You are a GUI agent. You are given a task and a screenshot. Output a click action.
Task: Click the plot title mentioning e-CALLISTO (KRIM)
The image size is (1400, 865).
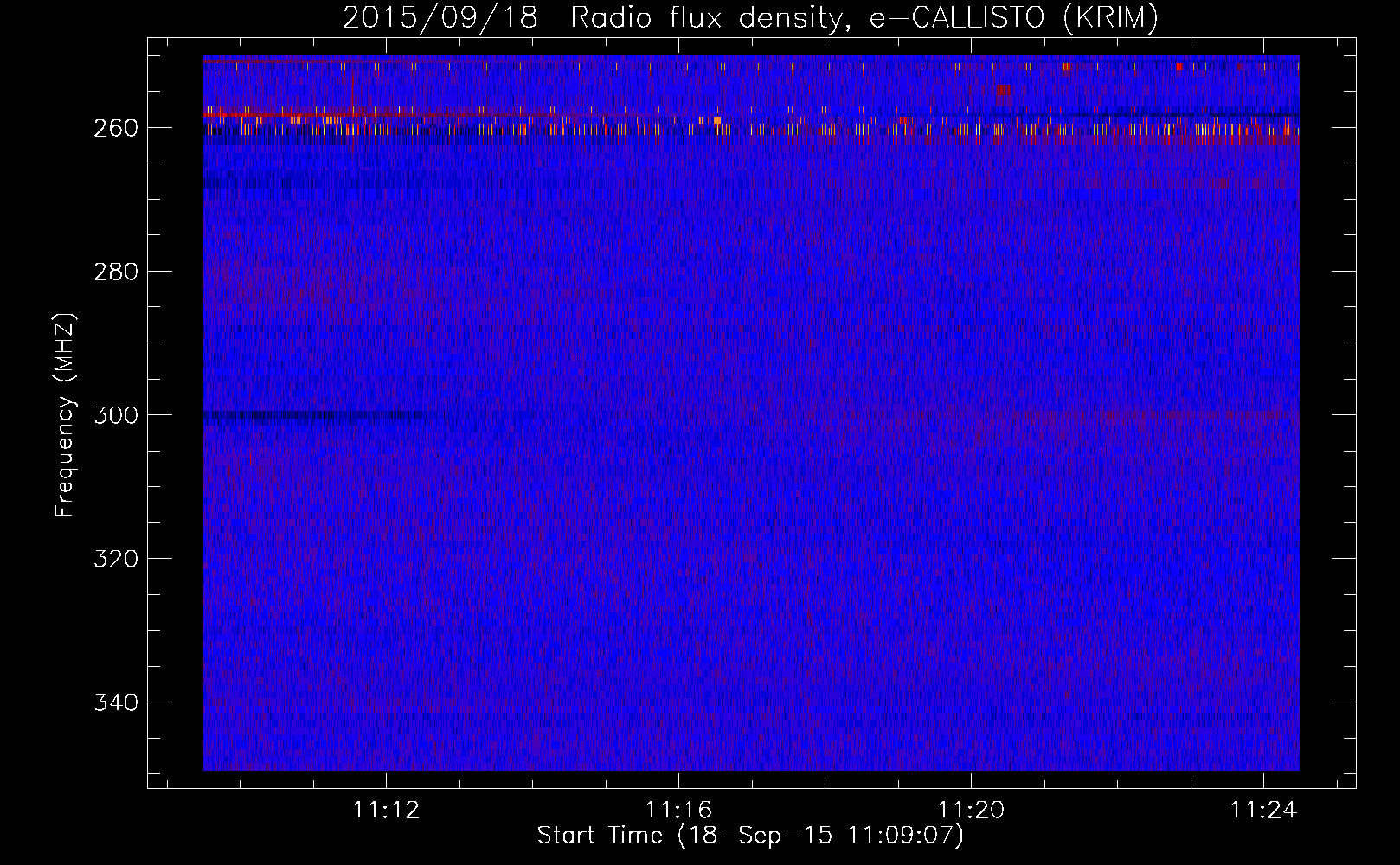tap(750, 18)
